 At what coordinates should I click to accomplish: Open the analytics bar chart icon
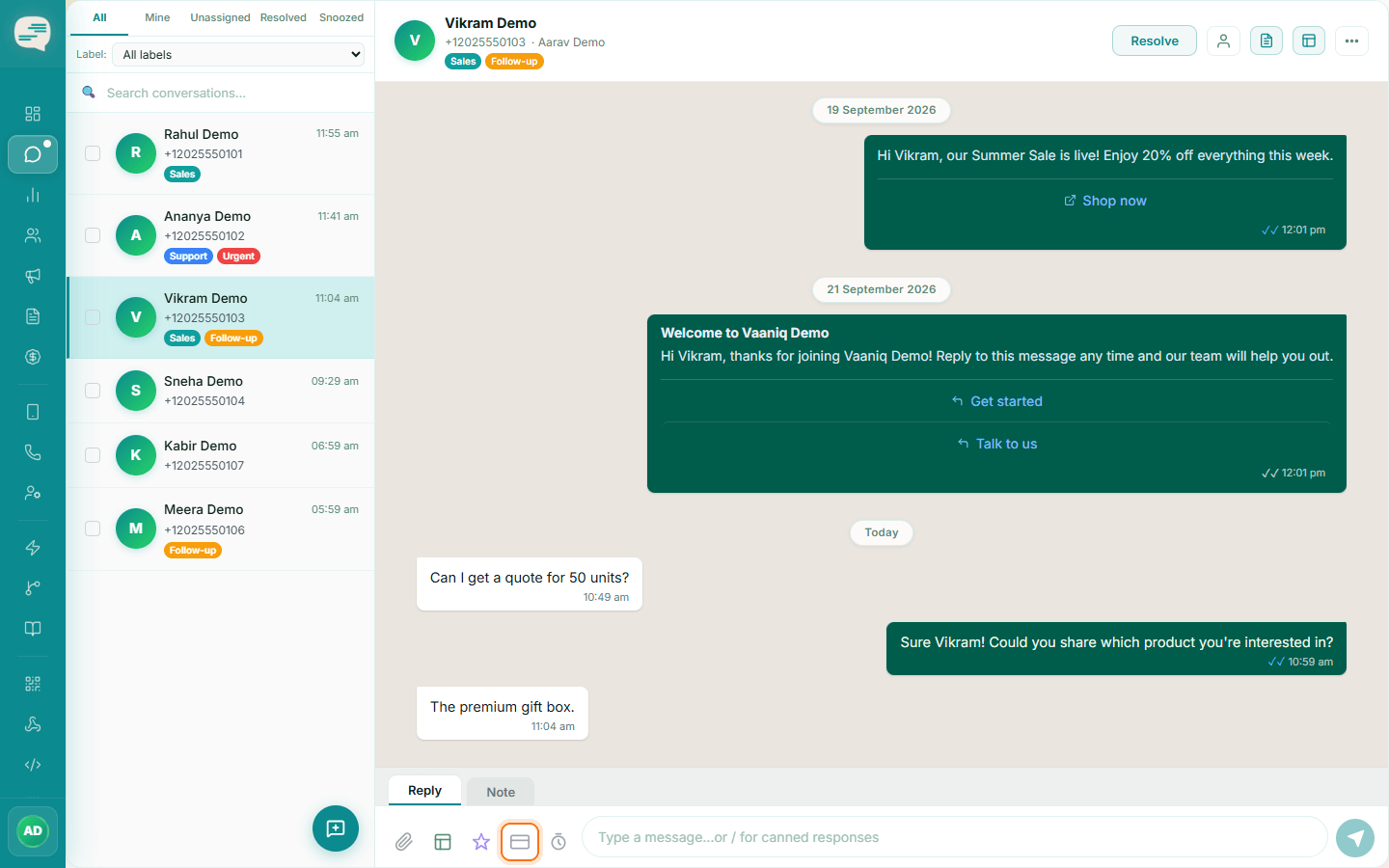tap(33, 195)
